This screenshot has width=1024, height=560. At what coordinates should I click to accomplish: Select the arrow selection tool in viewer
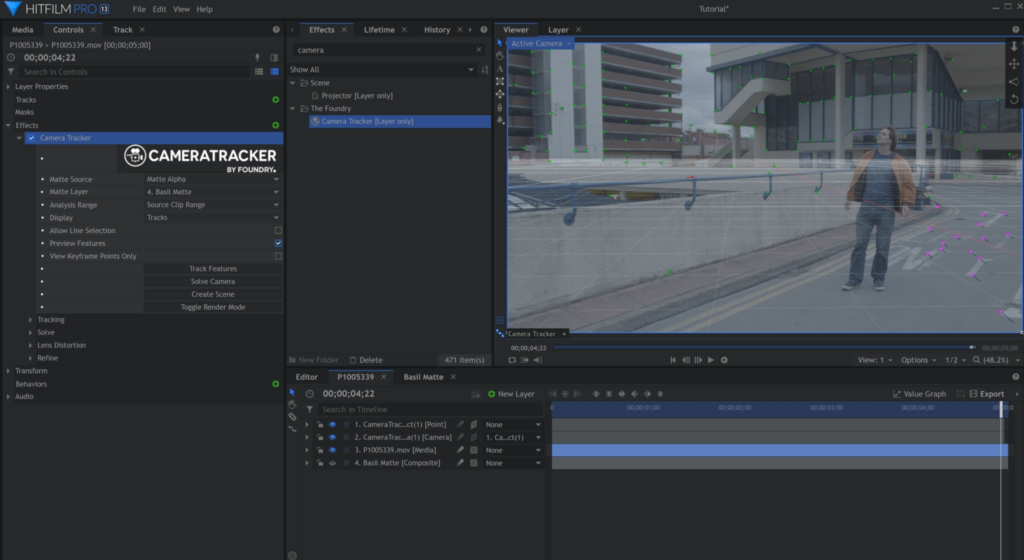(x=500, y=43)
